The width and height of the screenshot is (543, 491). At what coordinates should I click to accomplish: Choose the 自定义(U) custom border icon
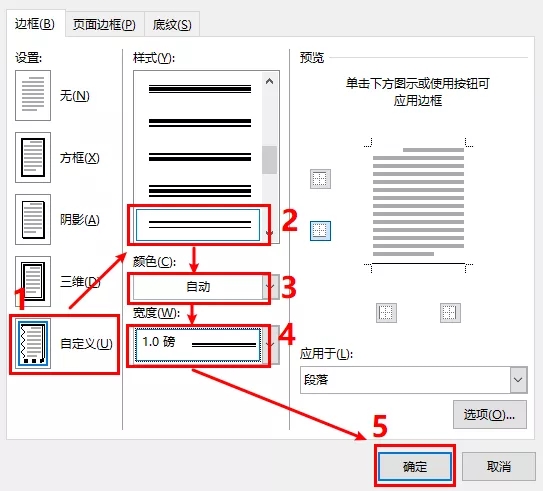33,343
